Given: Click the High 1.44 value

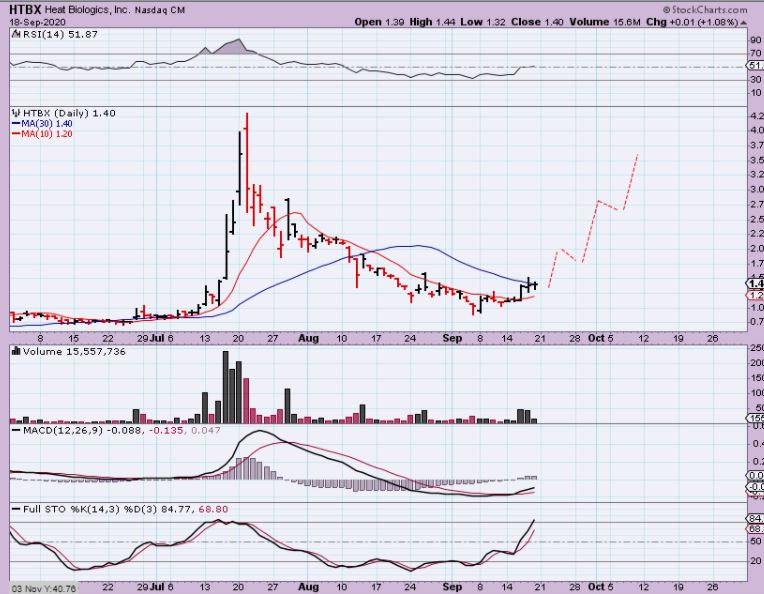Looking at the screenshot, I should [x=432, y=22].
